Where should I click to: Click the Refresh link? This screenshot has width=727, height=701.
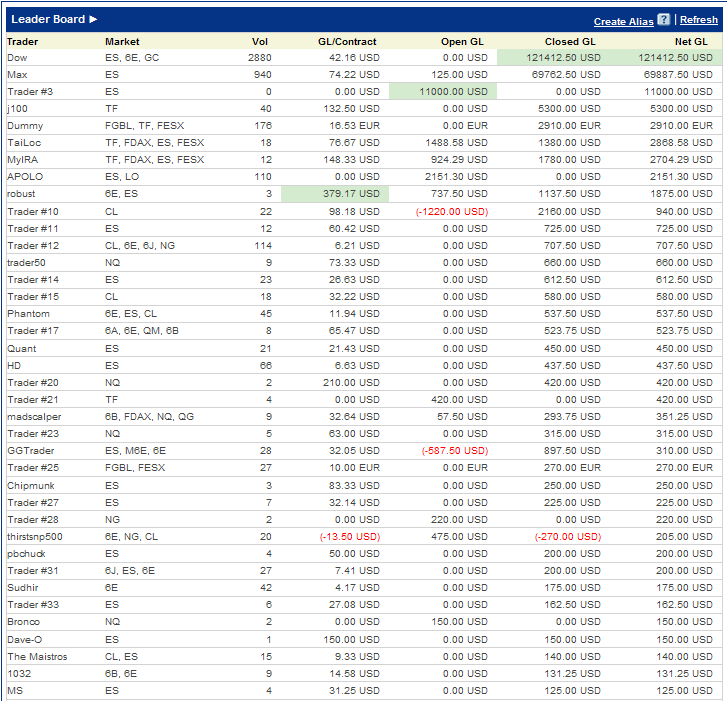coord(699,20)
